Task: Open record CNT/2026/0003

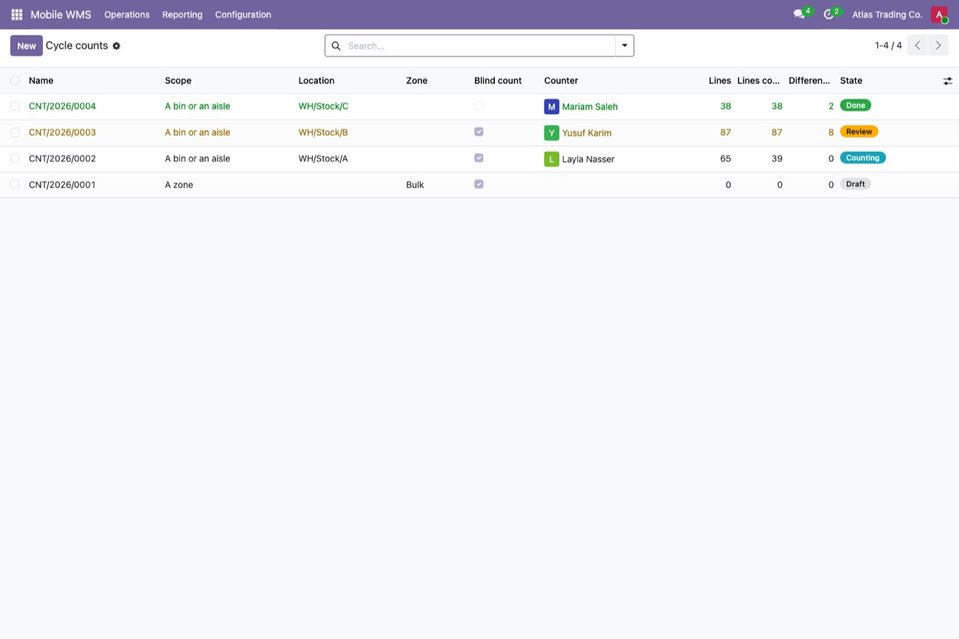Action: (62, 132)
